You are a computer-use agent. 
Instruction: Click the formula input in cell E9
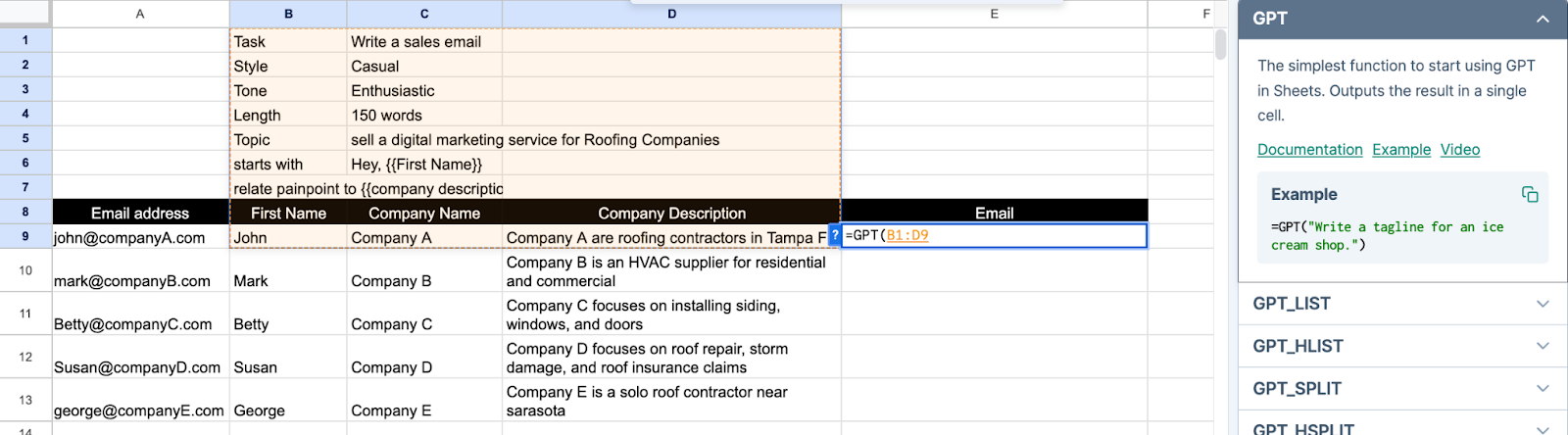pyautogui.click(x=994, y=236)
